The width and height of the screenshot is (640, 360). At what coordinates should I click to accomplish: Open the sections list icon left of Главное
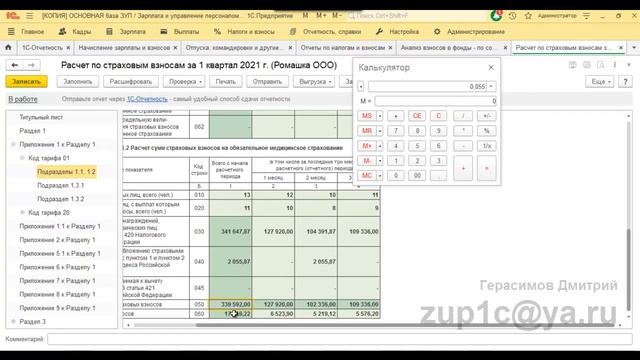click(11, 31)
